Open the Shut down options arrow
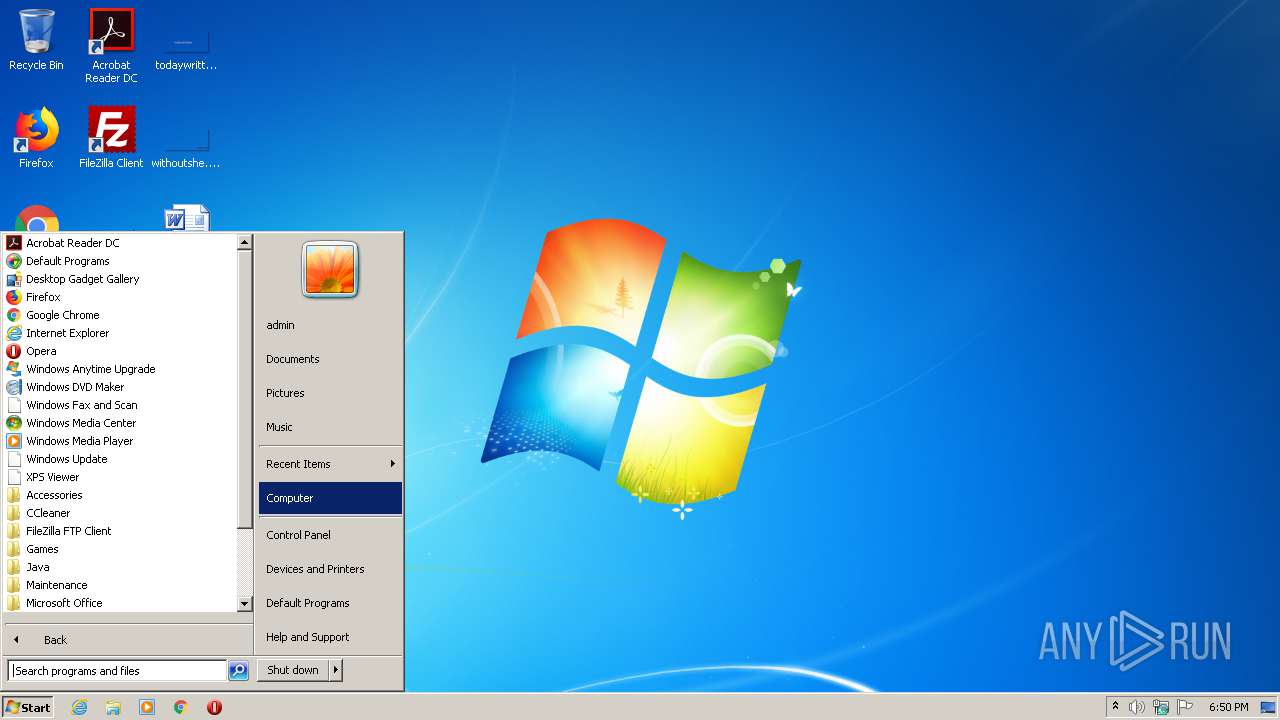This screenshot has width=1280, height=720. [336, 670]
